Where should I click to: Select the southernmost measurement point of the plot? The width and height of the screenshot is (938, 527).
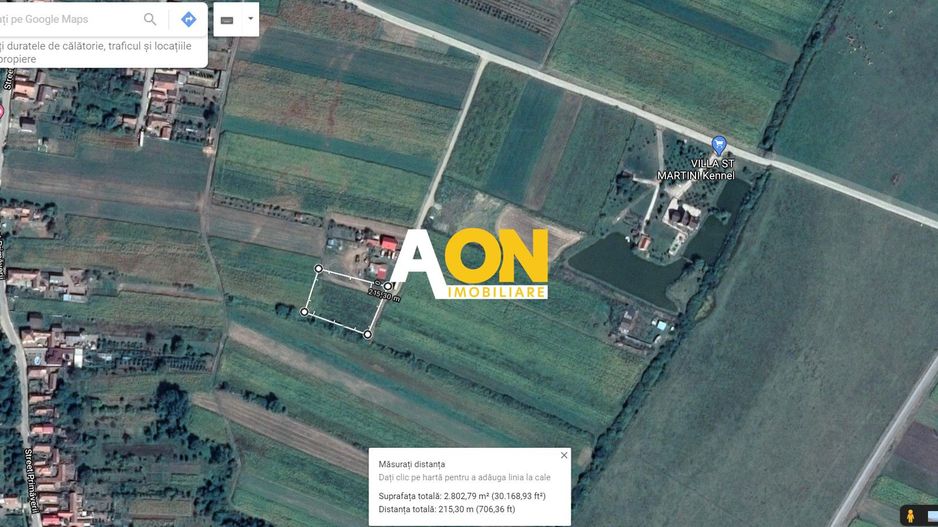click(368, 334)
